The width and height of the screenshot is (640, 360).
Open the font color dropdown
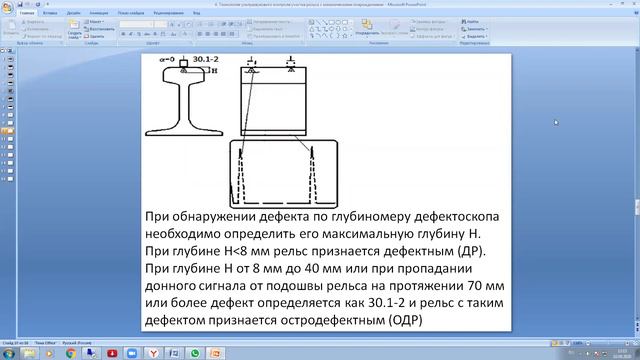click(x=186, y=34)
